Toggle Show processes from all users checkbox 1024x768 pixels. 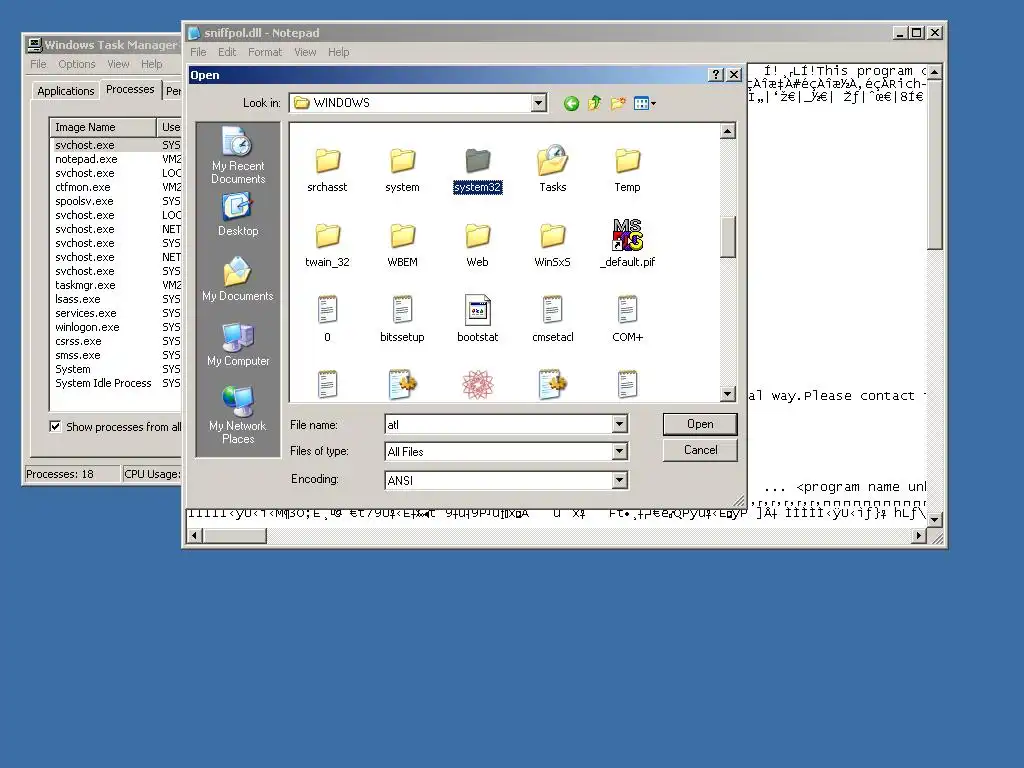(56, 426)
